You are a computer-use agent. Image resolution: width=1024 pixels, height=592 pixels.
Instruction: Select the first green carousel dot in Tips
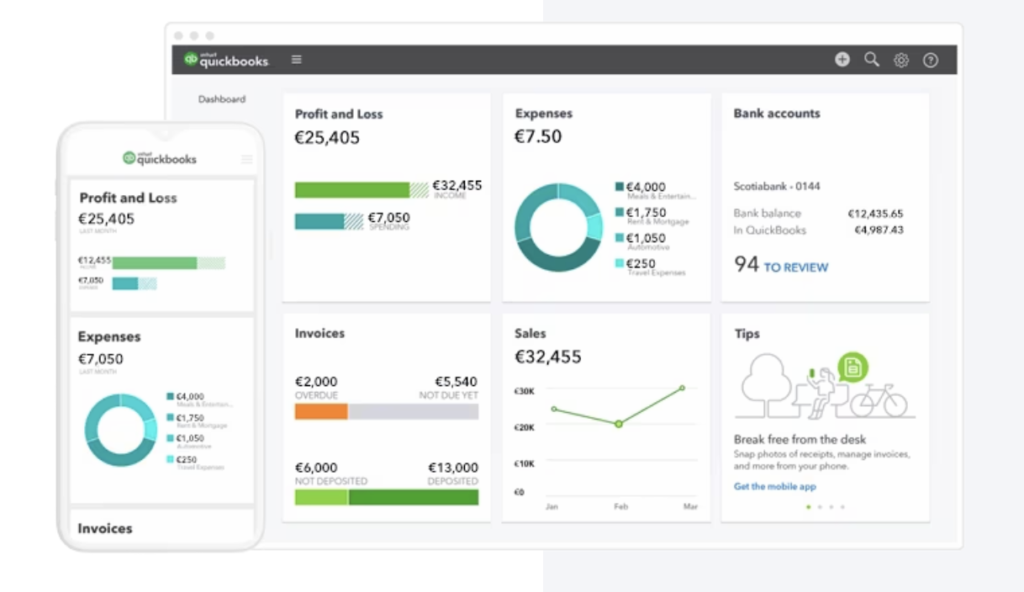tap(808, 507)
